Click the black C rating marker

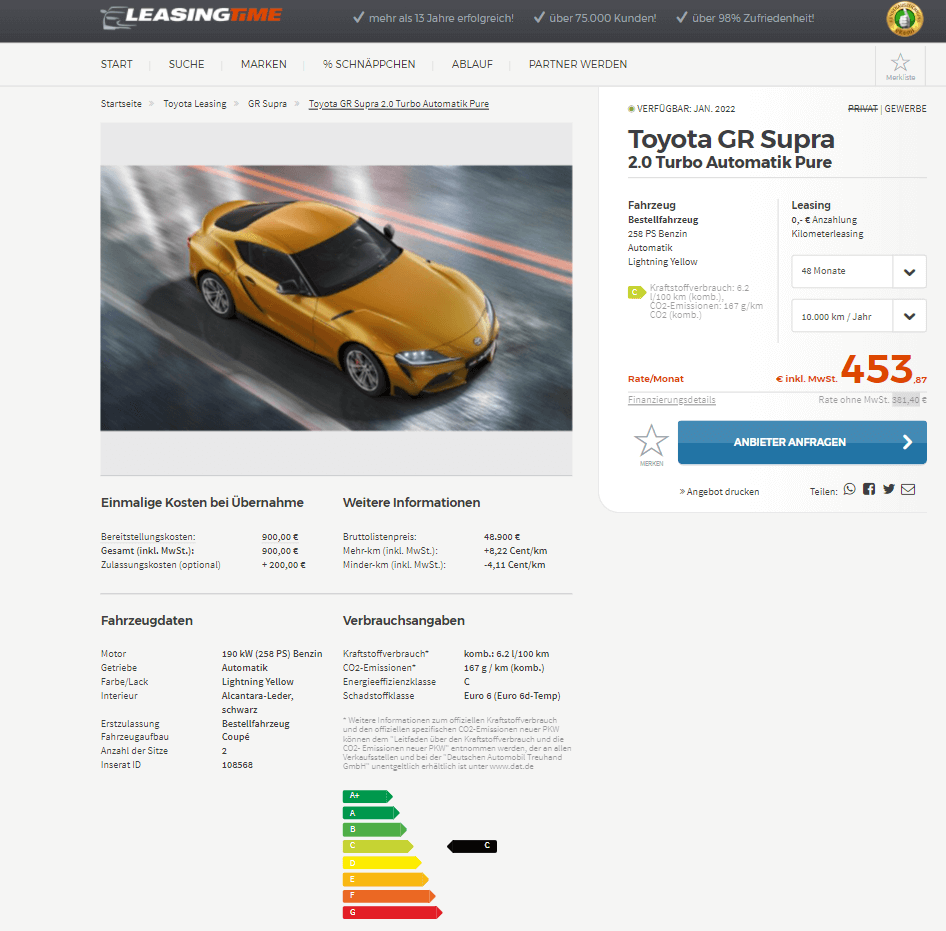pos(472,846)
